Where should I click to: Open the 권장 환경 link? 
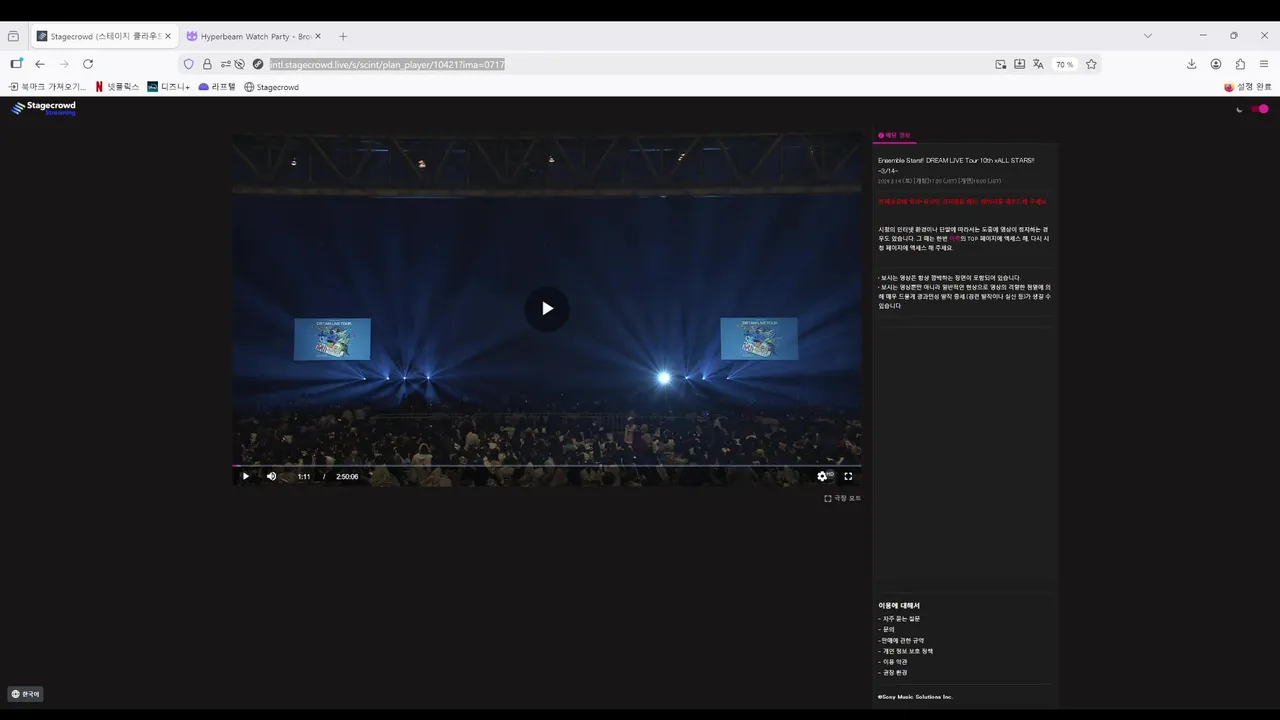point(894,673)
